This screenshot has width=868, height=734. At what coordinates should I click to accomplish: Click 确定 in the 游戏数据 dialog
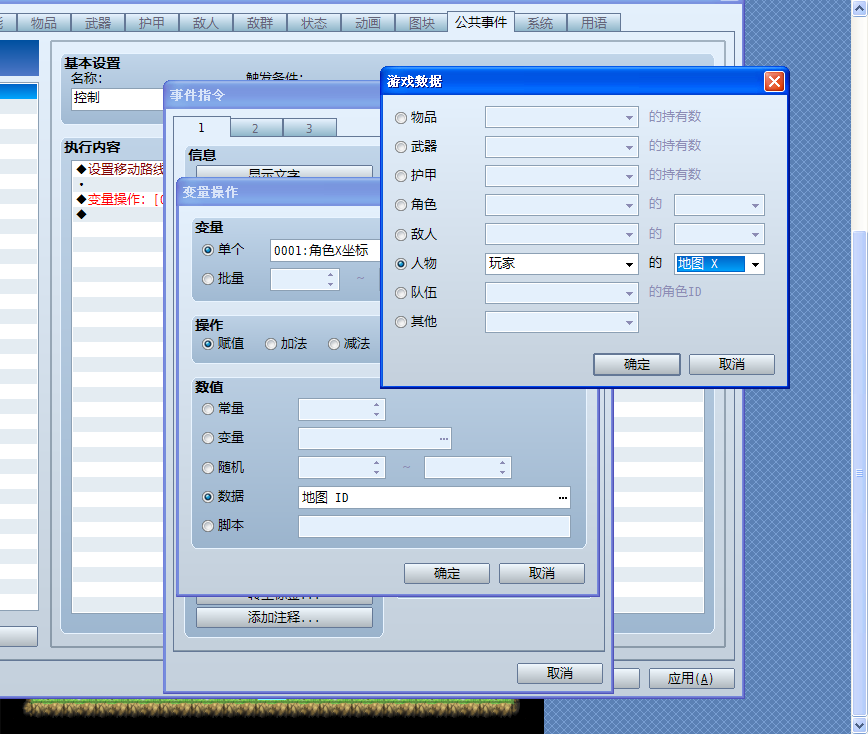637,365
